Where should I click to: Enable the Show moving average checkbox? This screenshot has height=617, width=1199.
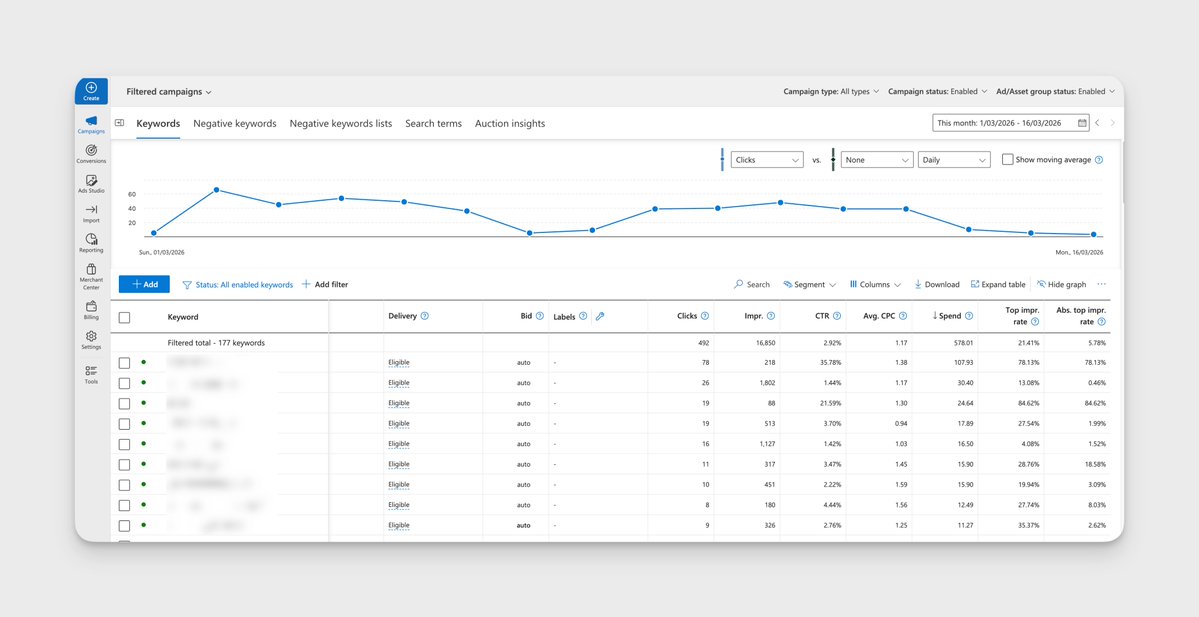point(1009,159)
